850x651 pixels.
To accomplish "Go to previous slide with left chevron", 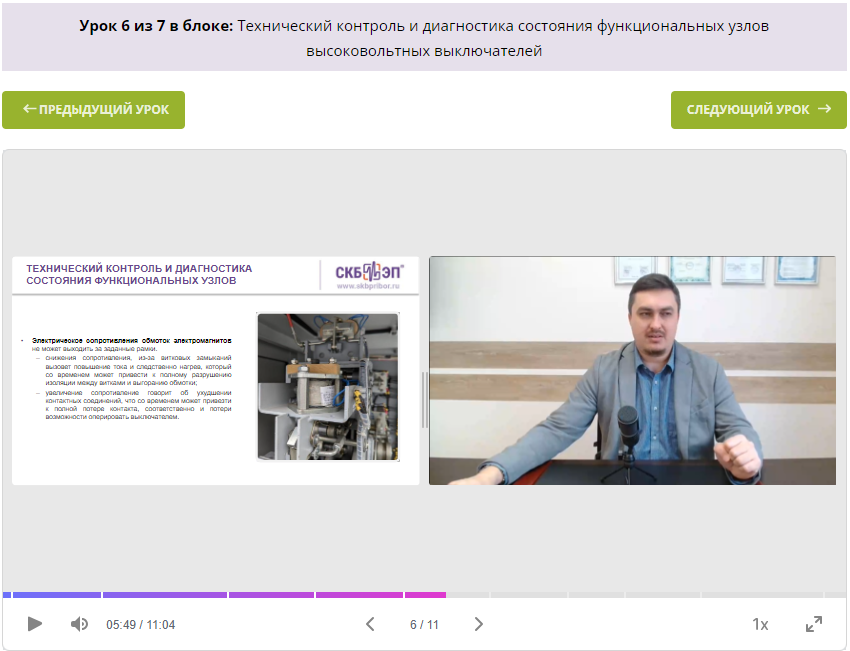I will (x=370, y=624).
